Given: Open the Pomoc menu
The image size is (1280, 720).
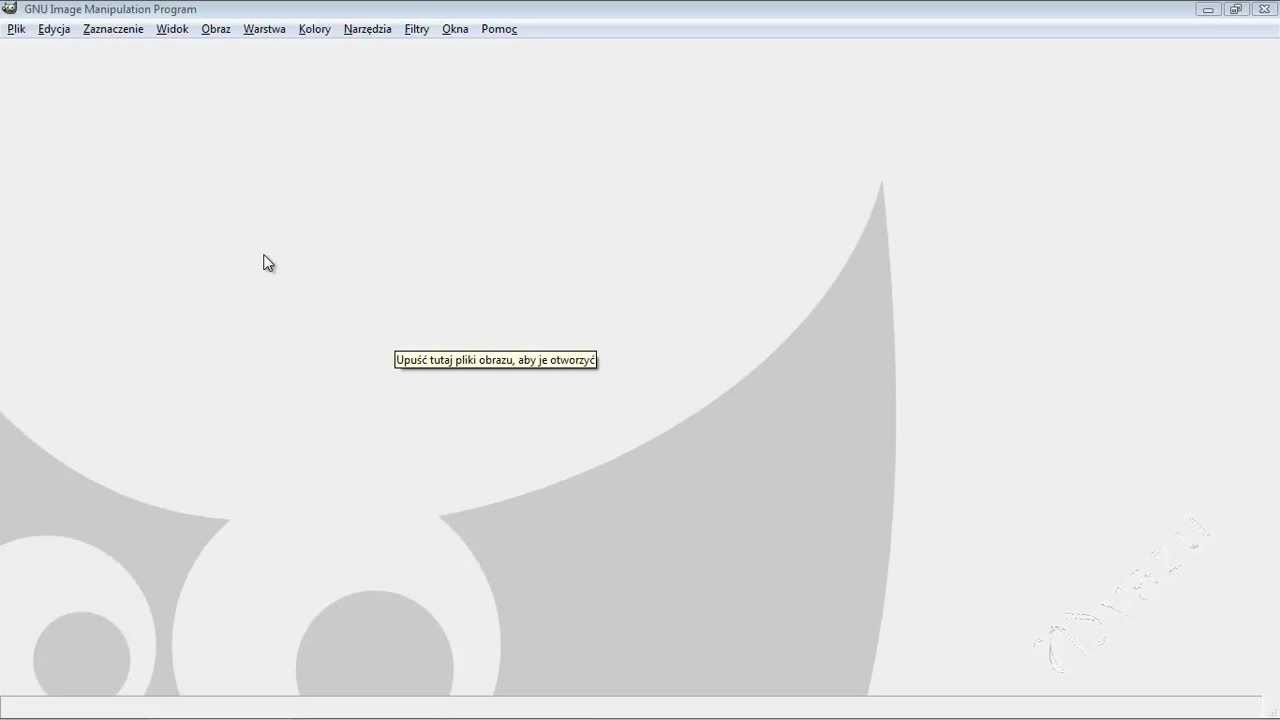Looking at the screenshot, I should click(499, 29).
